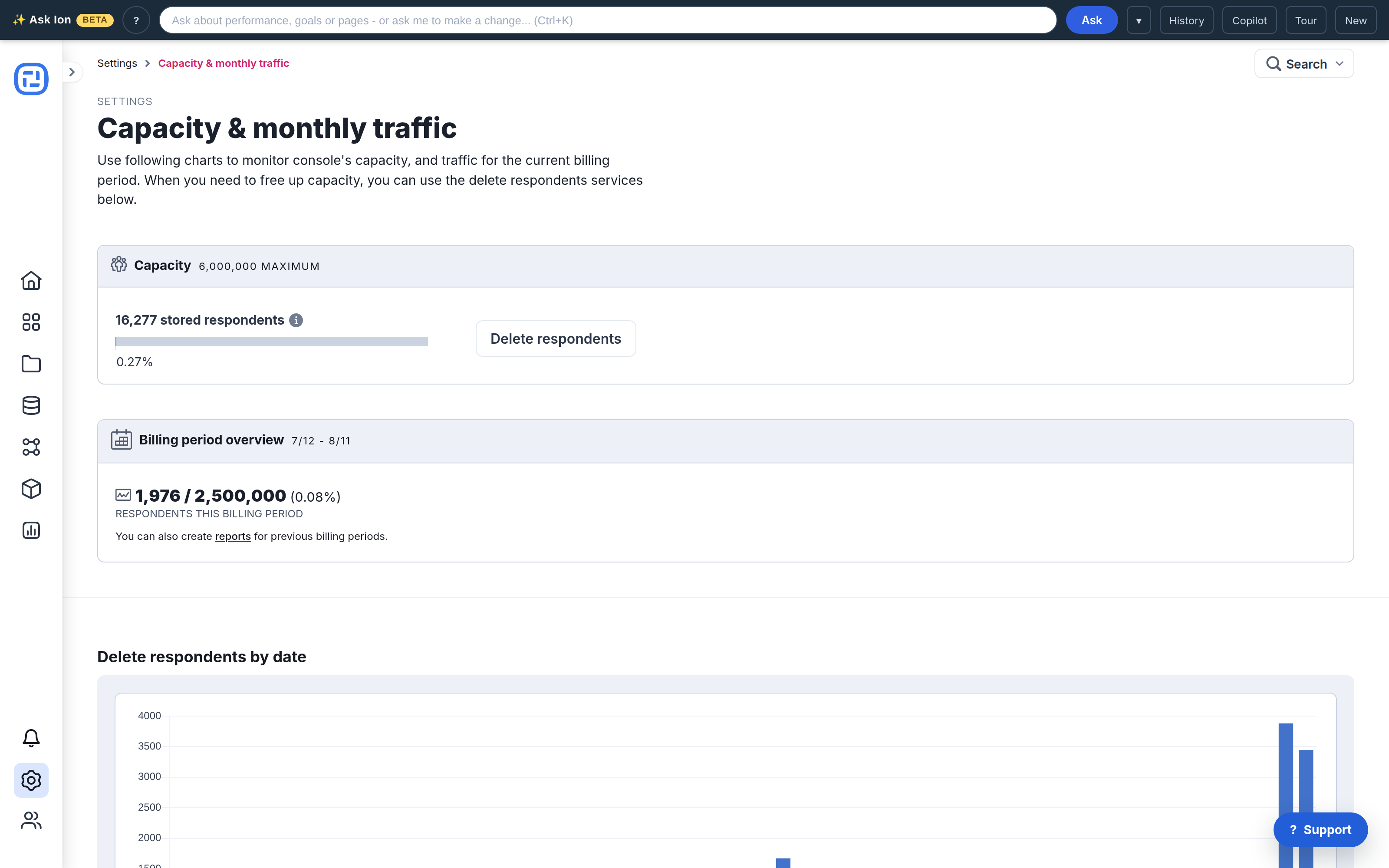This screenshot has width=1389, height=868.
Task: Click the Ask Ion sparkle label
Action: (42, 20)
